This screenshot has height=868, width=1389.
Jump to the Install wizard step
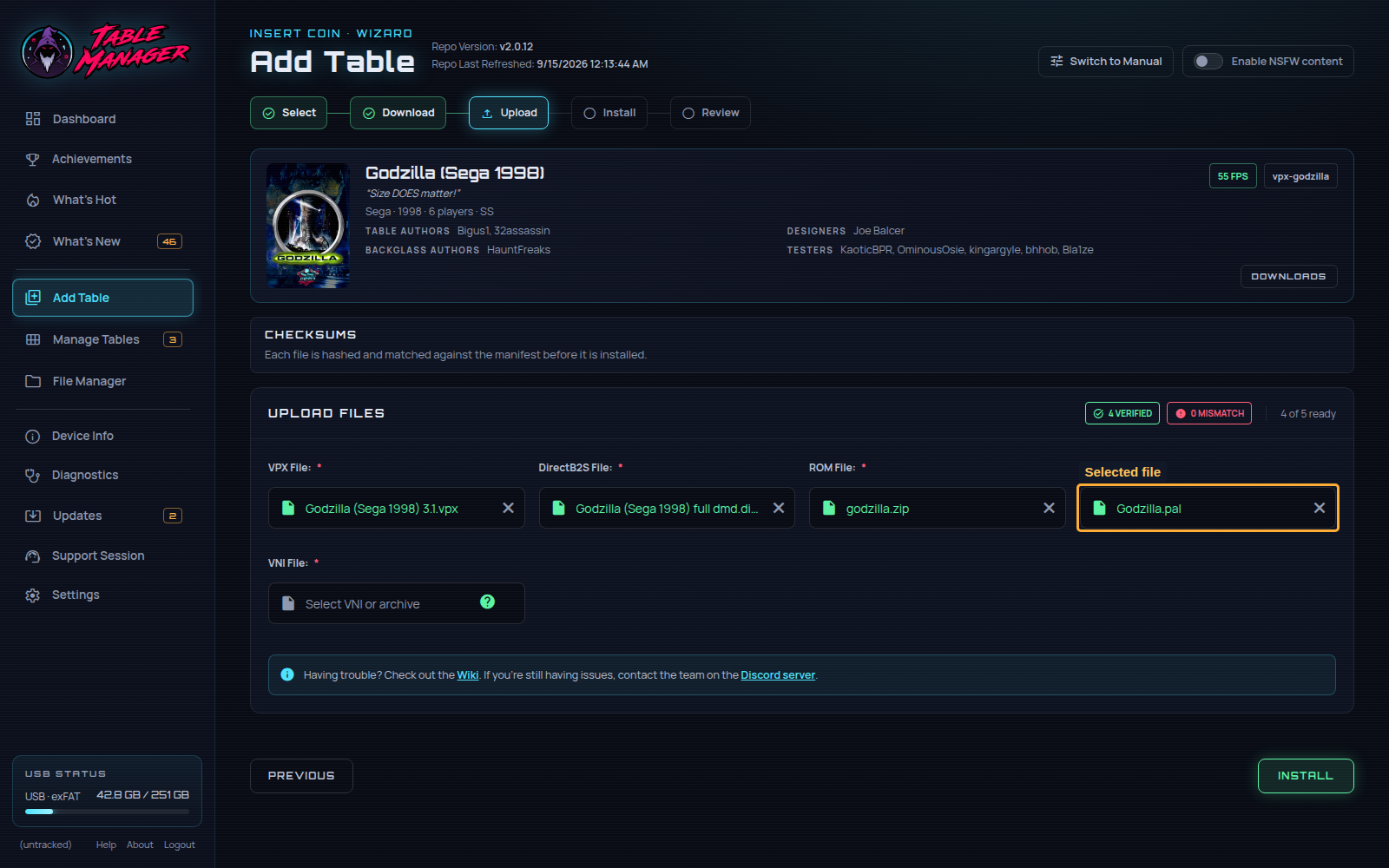click(609, 113)
